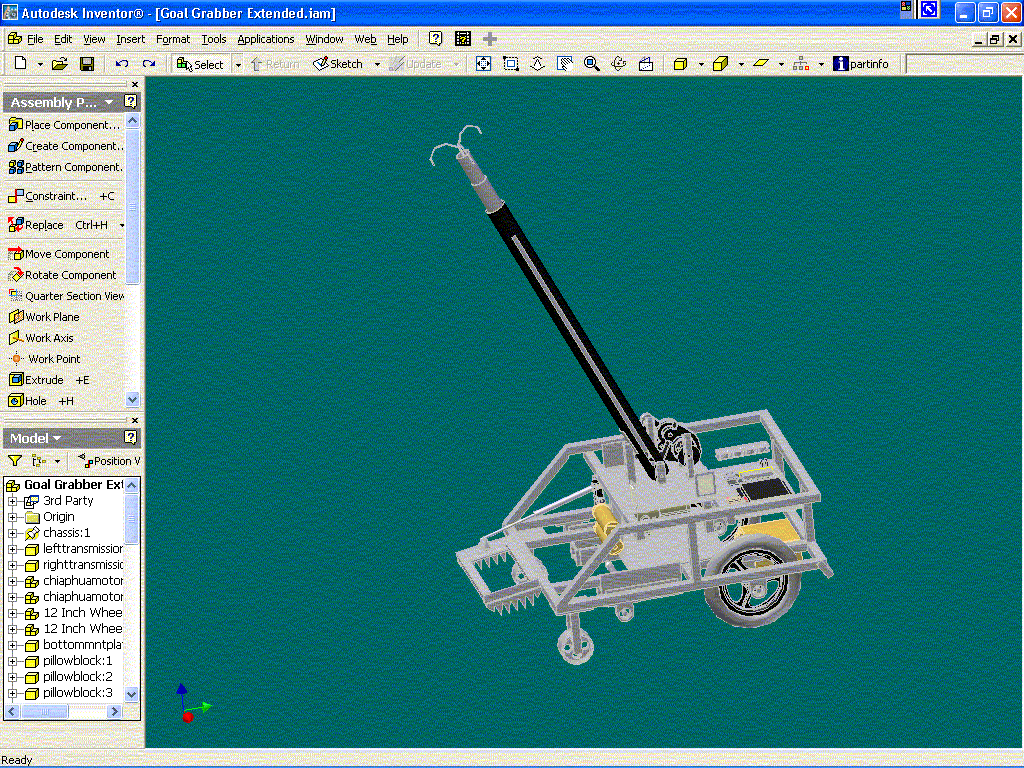Click the yellow camera view cube icon

pos(720,63)
